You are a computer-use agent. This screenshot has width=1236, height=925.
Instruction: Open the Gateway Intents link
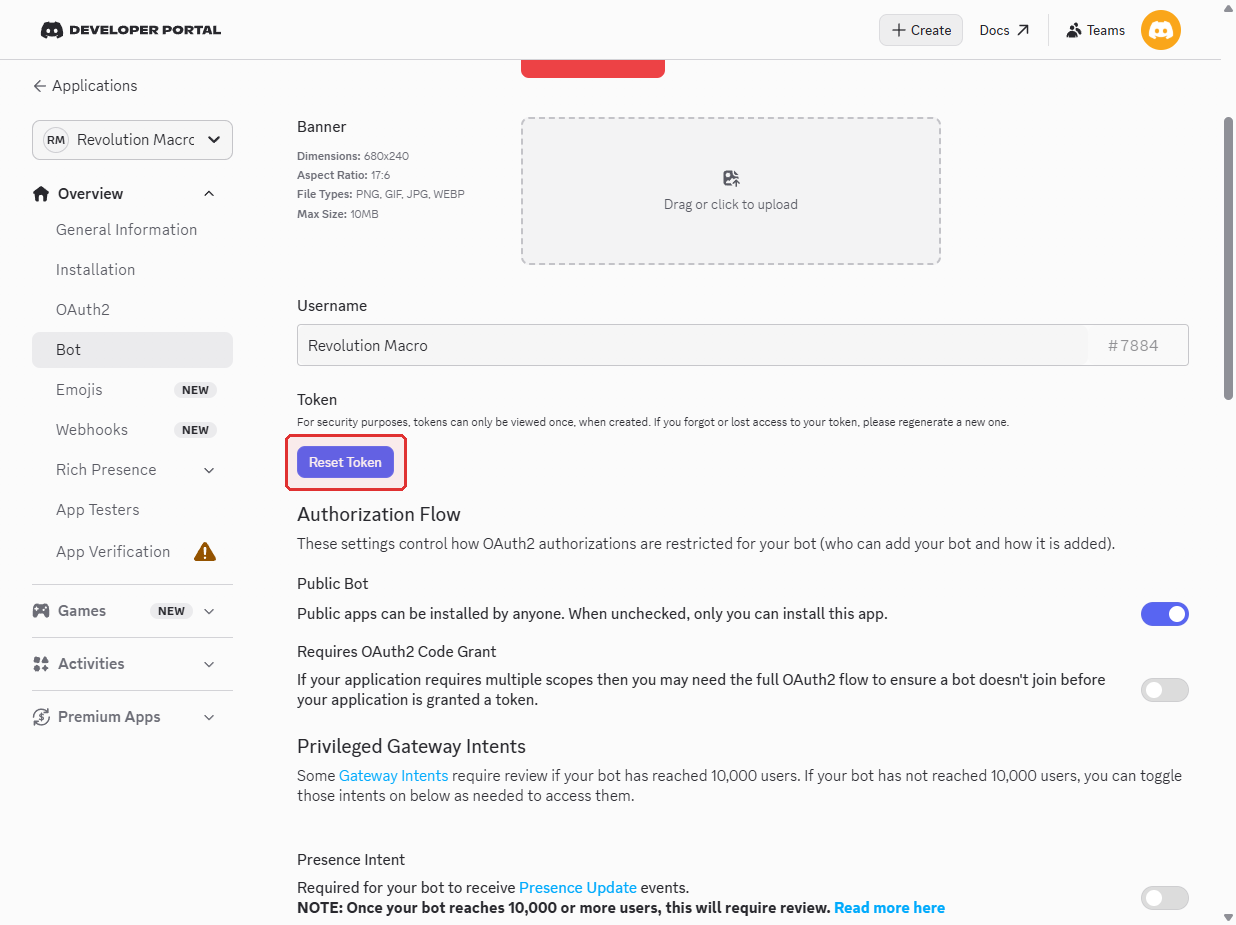tap(393, 776)
